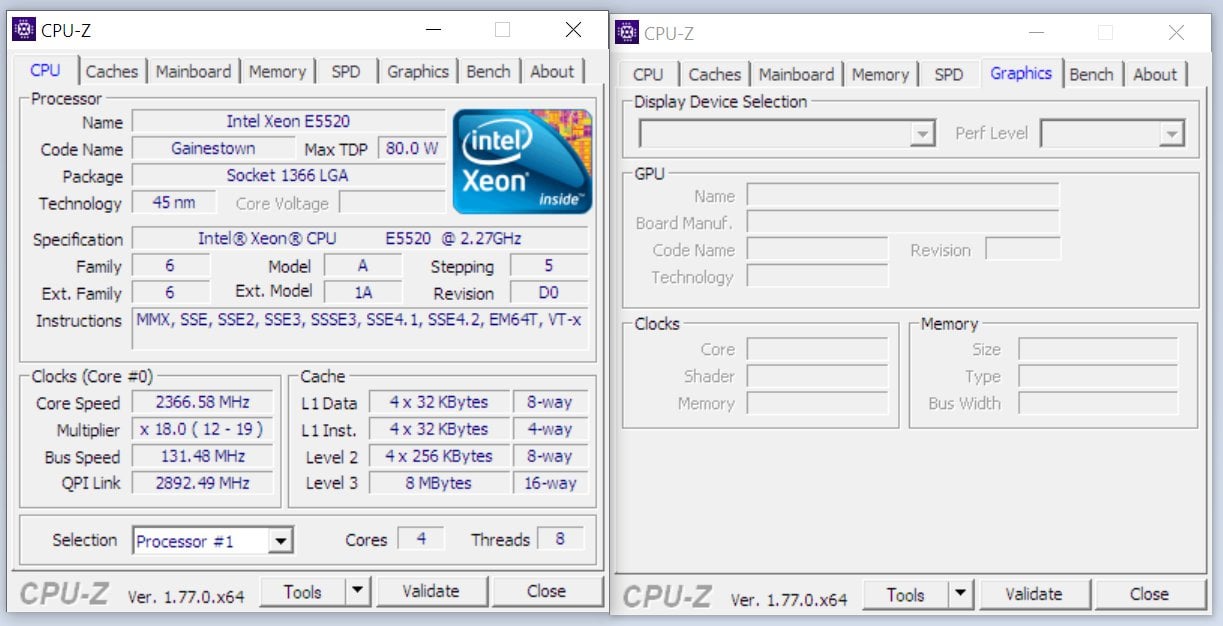Open Caches tab in right window
This screenshot has height=626, width=1223.
tap(715, 75)
